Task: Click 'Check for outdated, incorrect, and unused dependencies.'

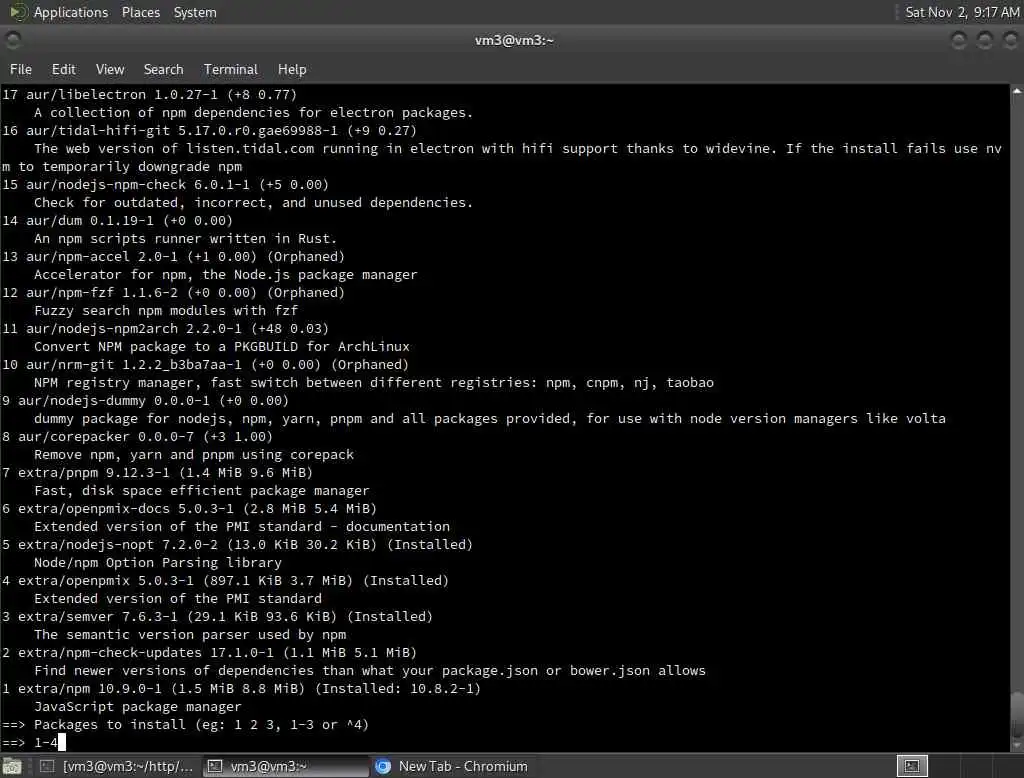Action: click(x=253, y=203)
